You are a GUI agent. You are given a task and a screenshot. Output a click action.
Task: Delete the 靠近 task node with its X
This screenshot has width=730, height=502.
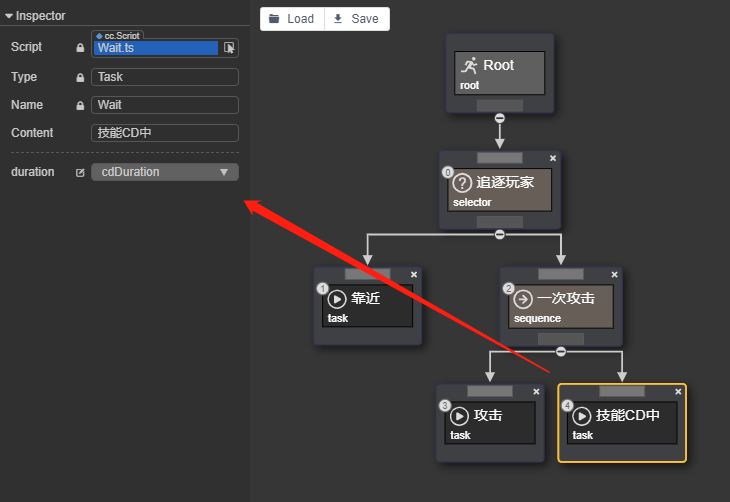414,274
